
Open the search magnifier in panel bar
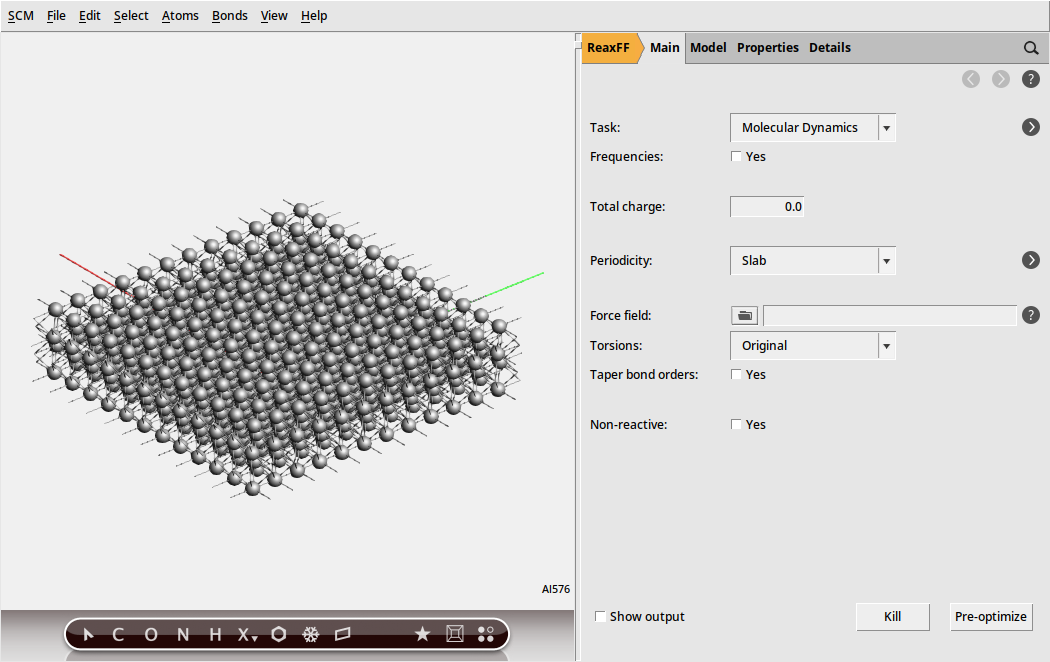(1031, 48)
